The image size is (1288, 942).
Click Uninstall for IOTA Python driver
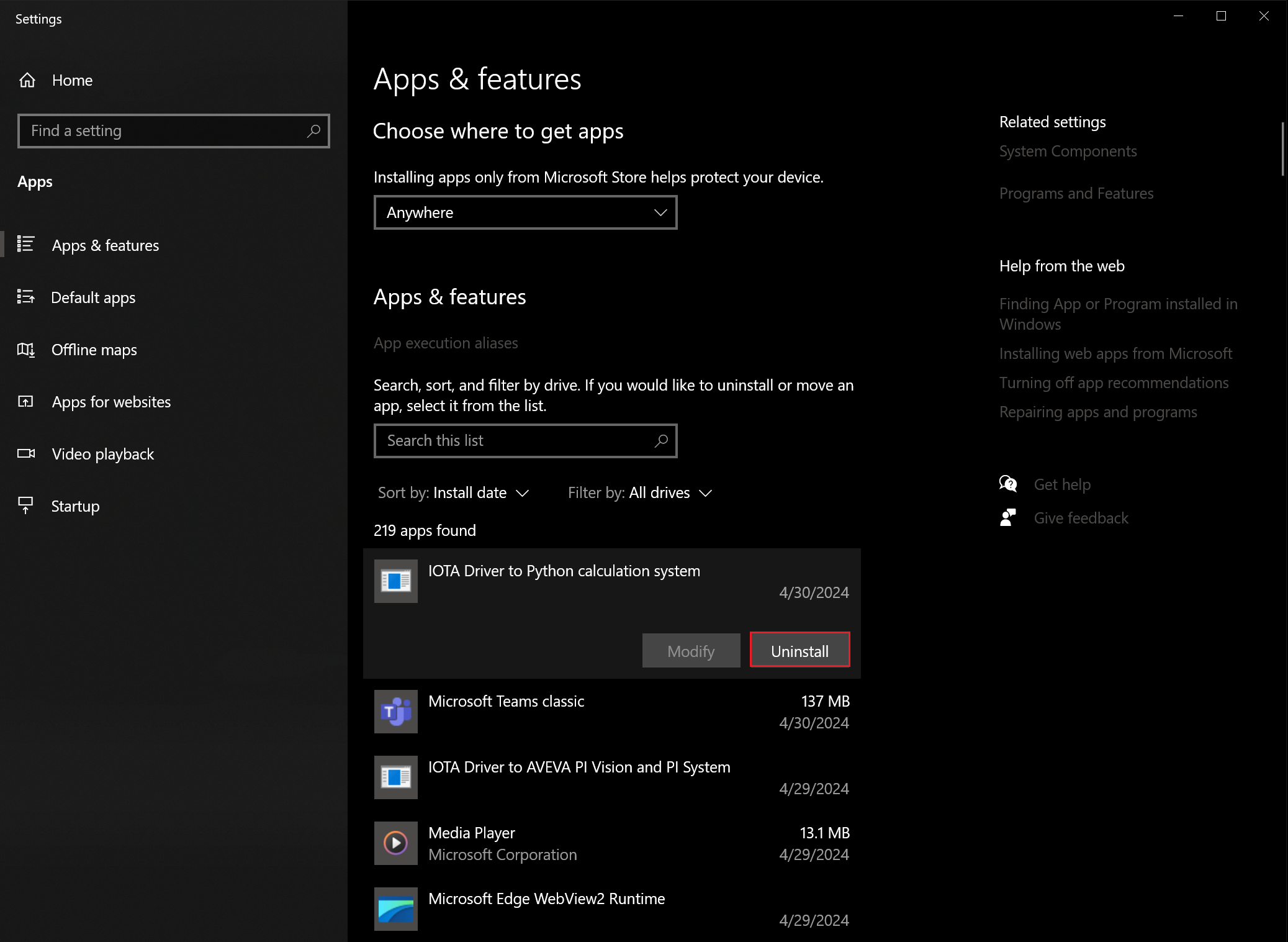(799, 650)
